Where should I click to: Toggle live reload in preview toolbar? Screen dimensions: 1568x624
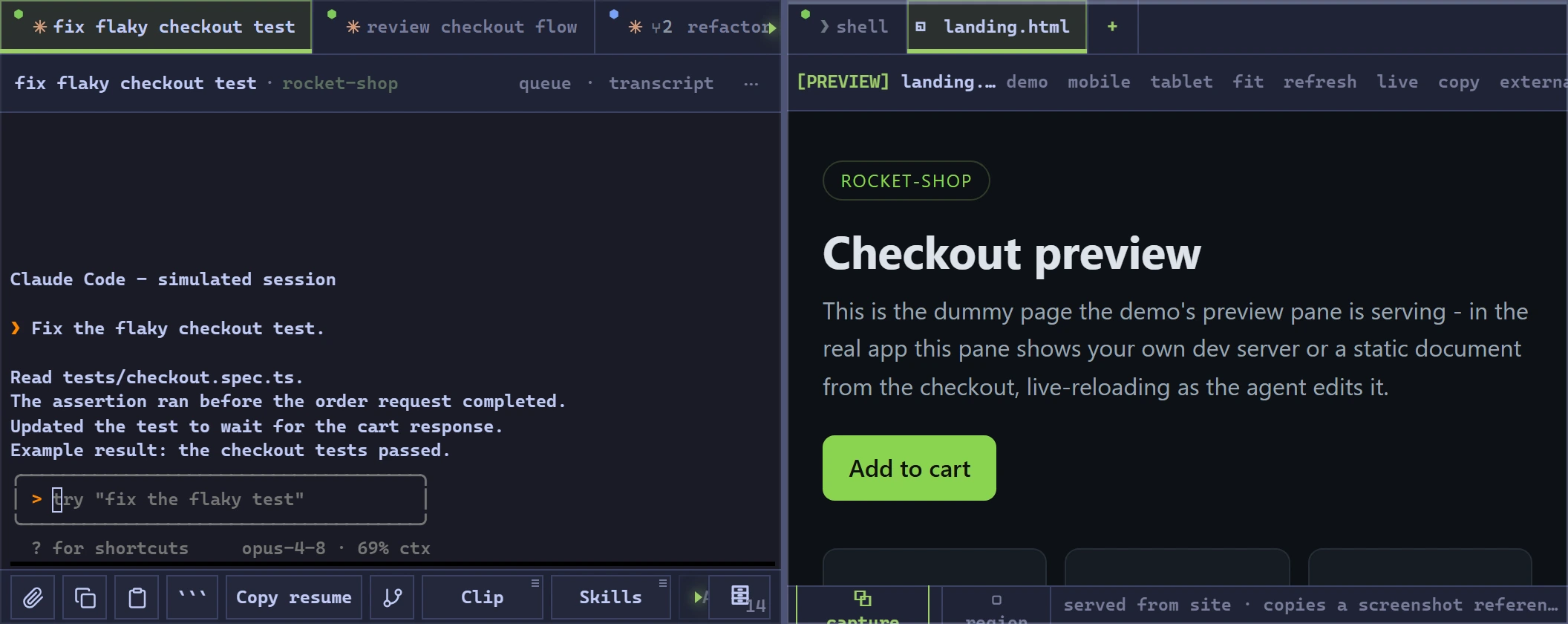(1397, 82)
